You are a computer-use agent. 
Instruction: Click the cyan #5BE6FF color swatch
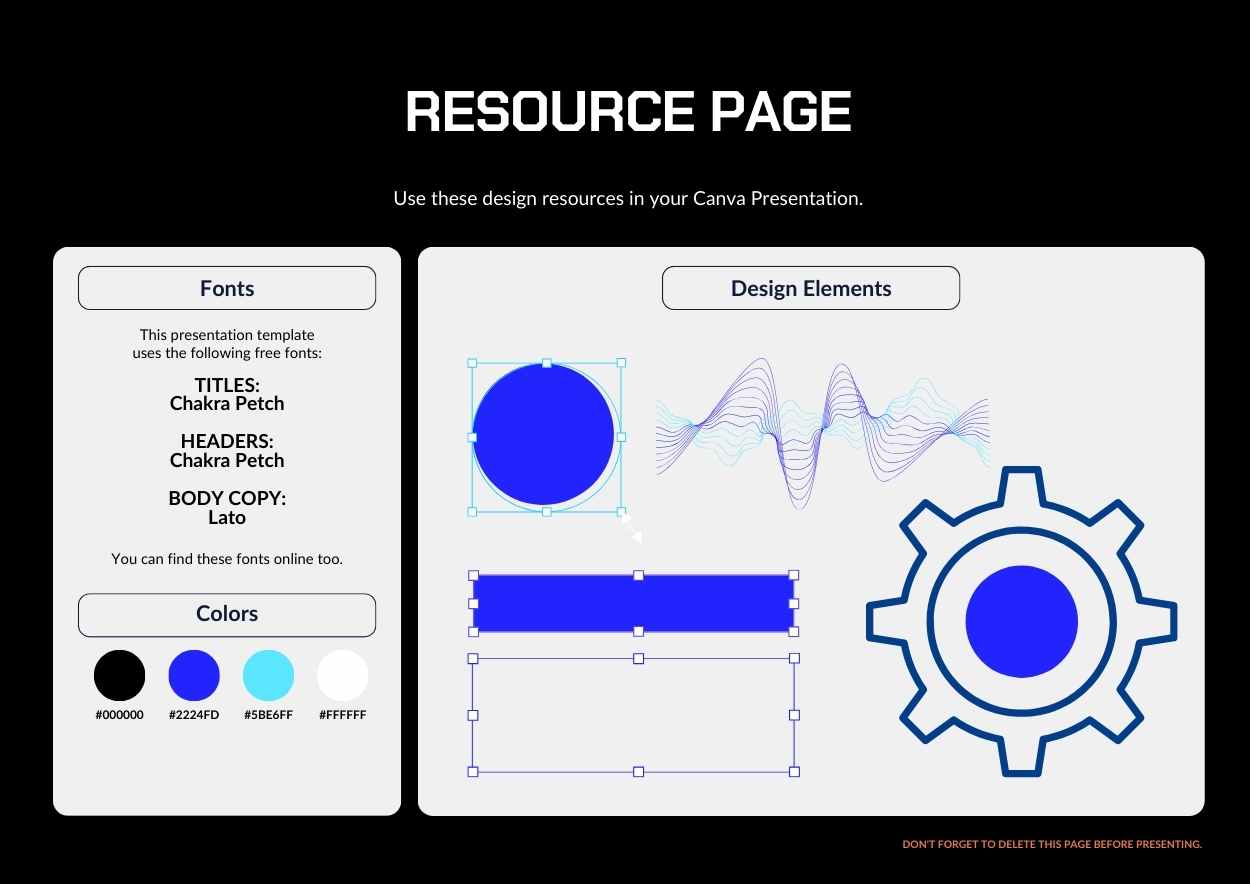[268, 675]
